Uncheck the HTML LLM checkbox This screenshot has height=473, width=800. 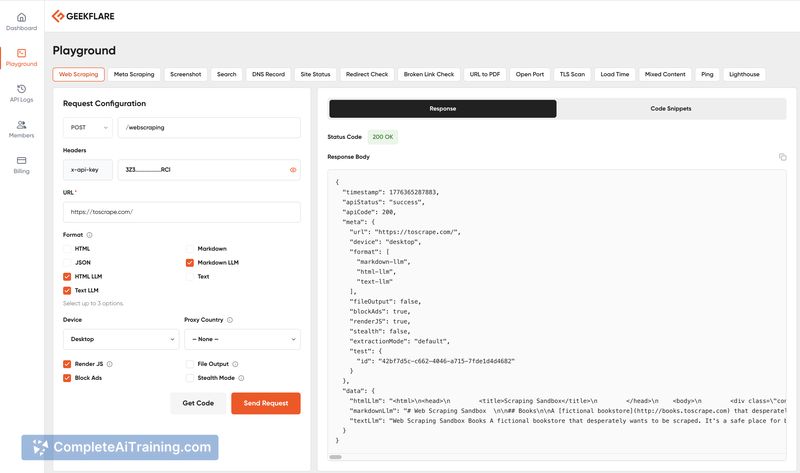(67, 277)
